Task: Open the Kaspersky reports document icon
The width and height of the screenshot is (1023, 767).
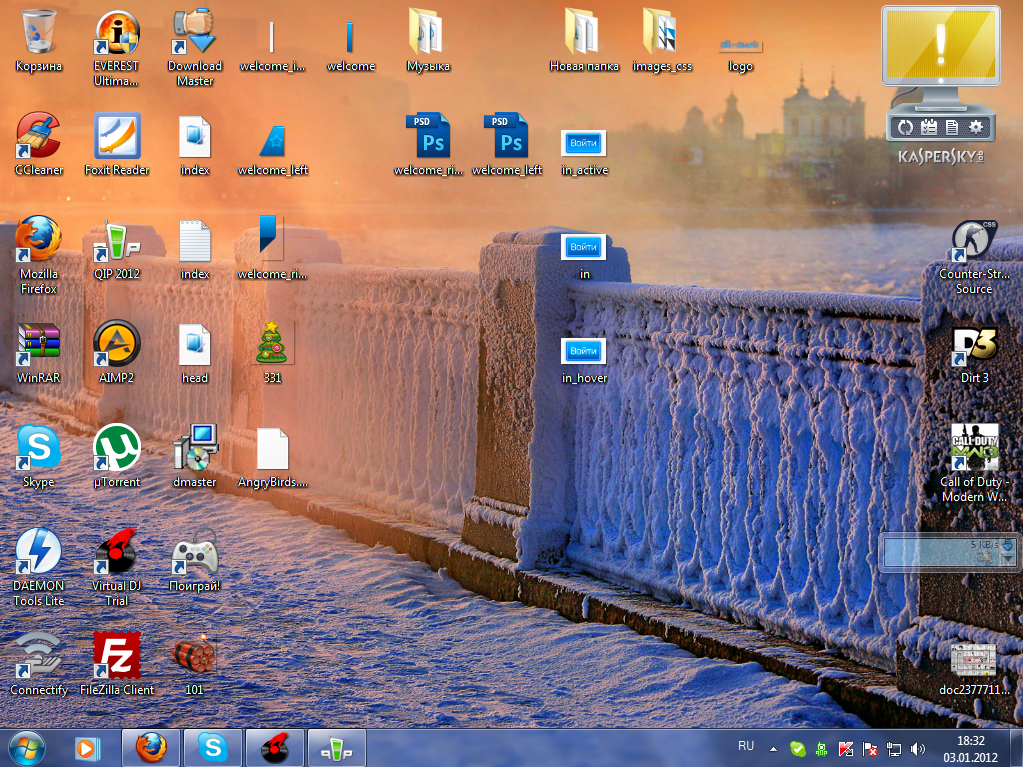Action: [952, 127]
